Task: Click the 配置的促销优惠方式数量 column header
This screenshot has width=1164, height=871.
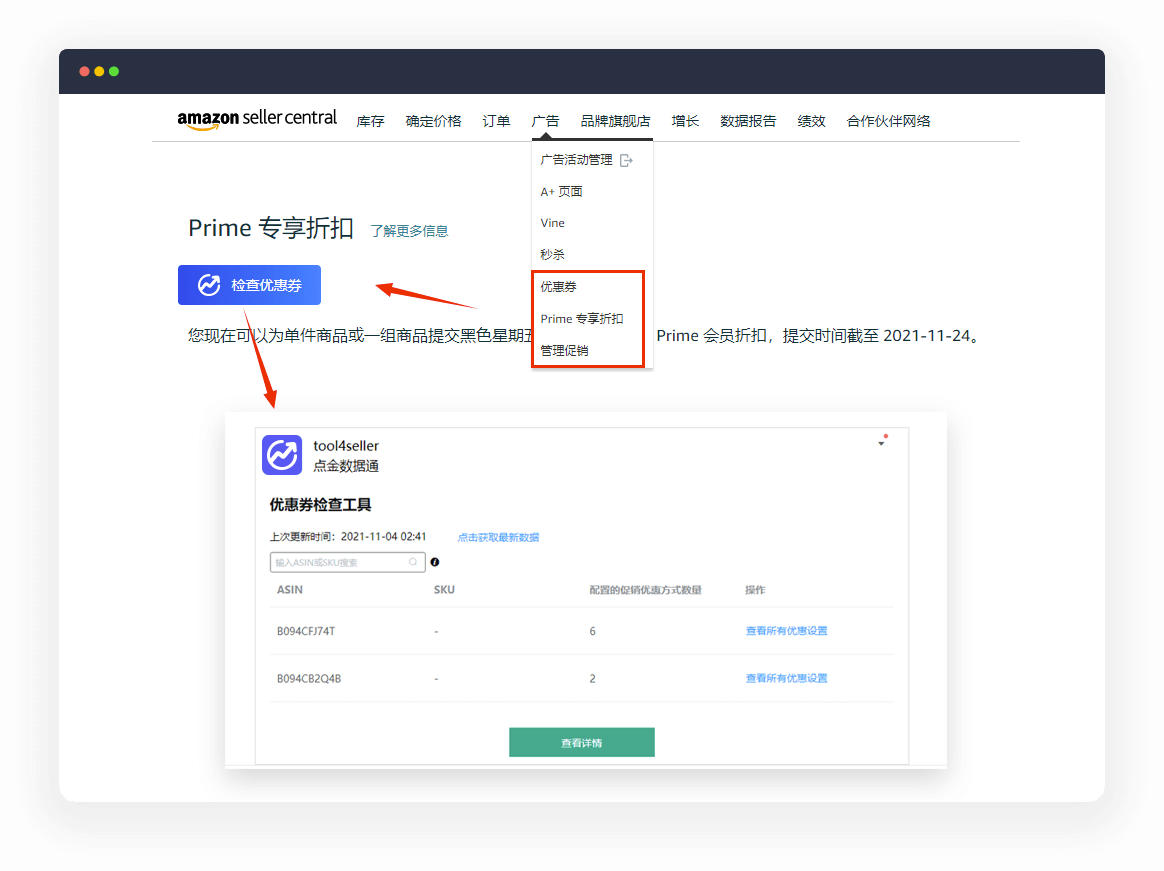Action: [645, 590]
